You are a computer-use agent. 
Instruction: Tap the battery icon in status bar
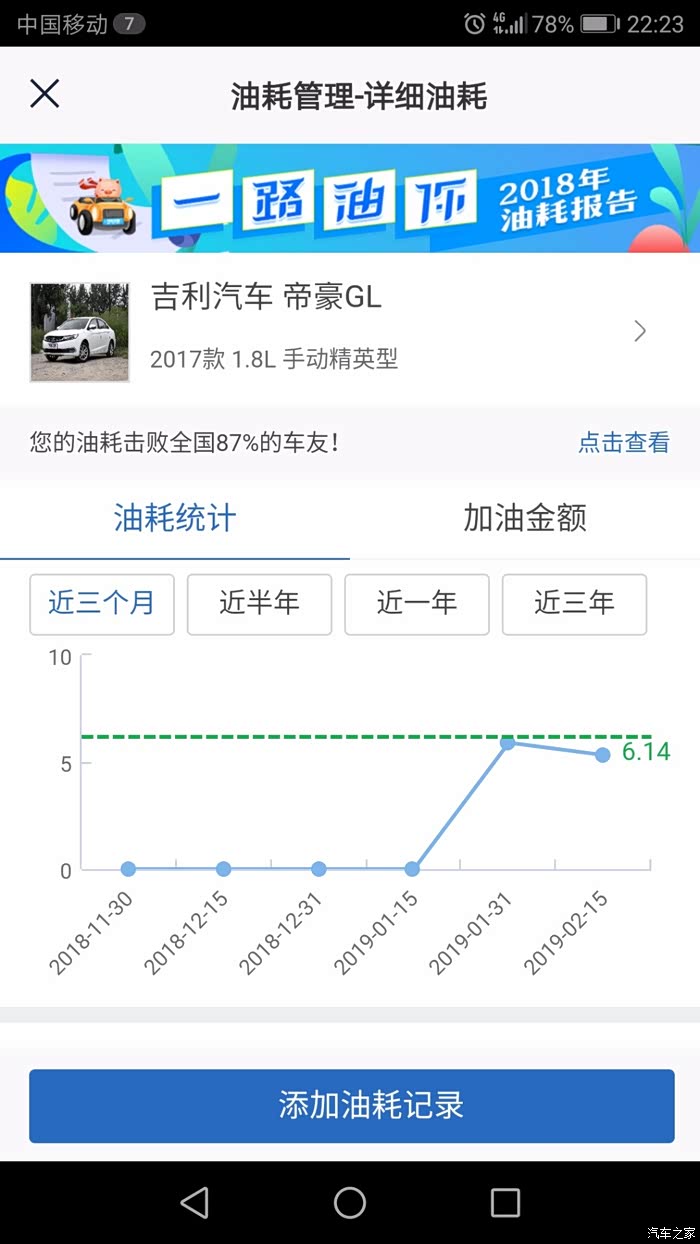click(x=599, y=24)
